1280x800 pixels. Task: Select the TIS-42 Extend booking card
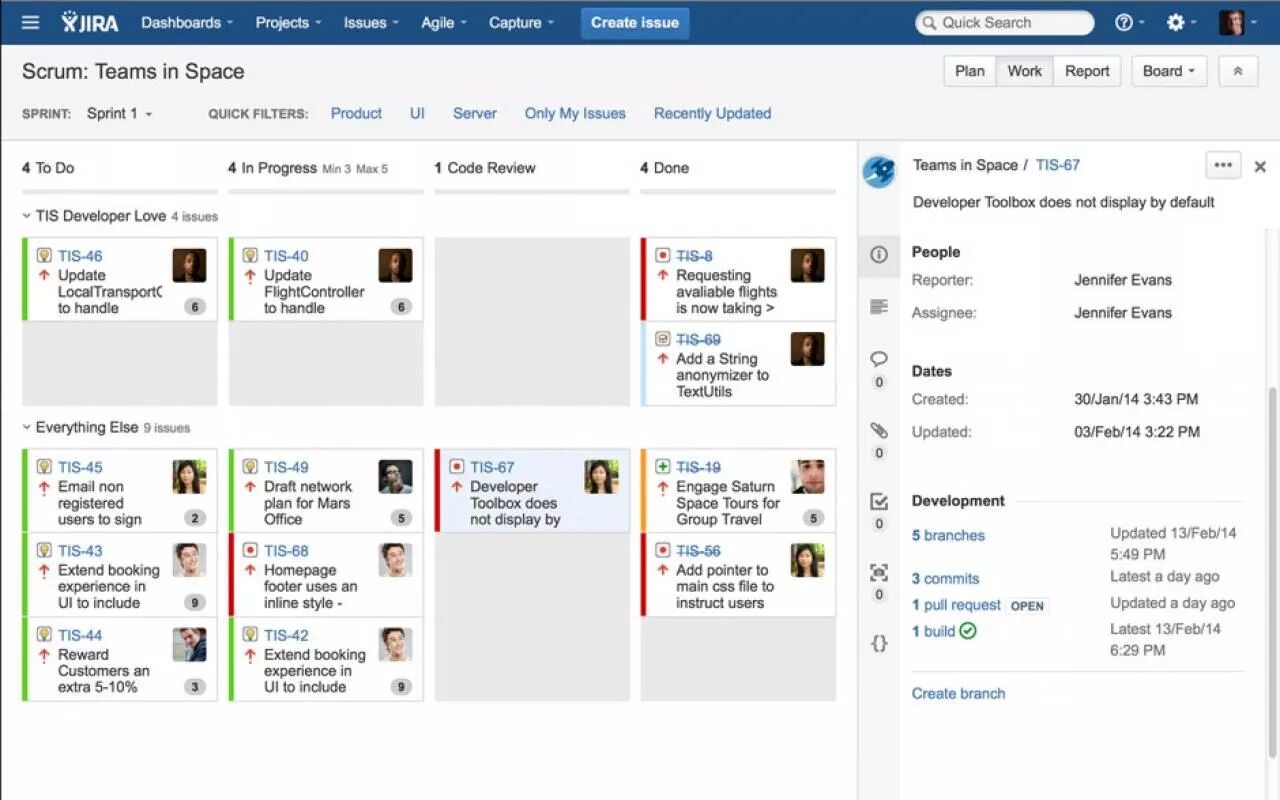326,659
